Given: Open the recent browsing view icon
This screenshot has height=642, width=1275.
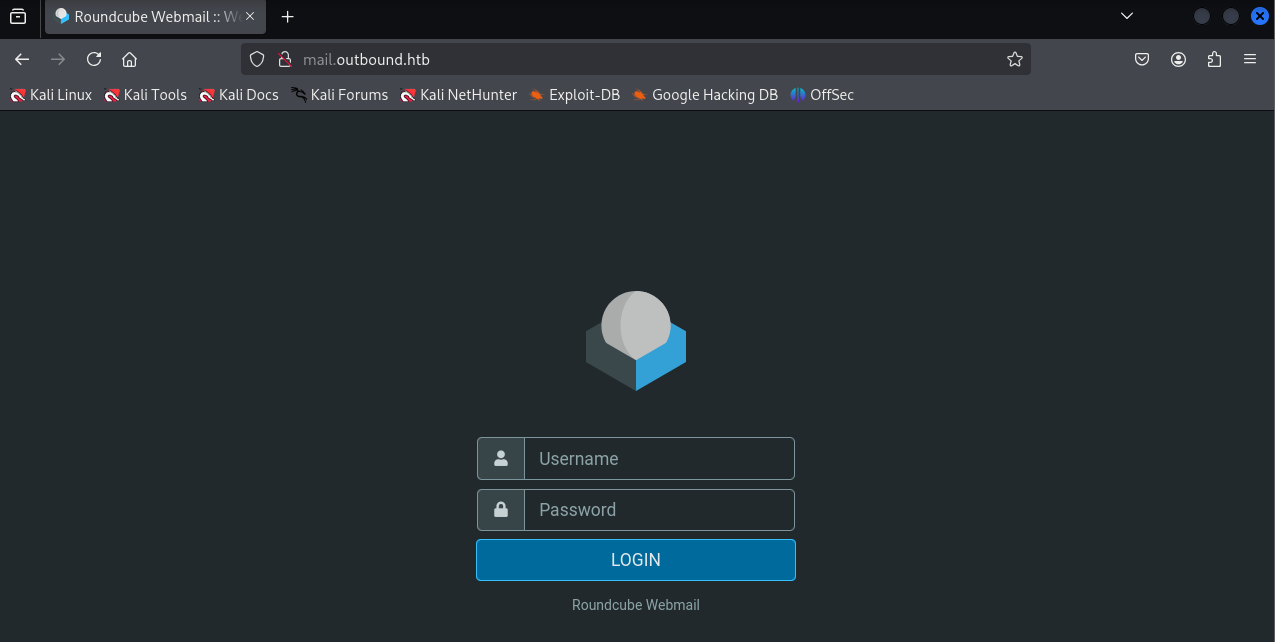Looking at the screenshot, I should (18, 16).
